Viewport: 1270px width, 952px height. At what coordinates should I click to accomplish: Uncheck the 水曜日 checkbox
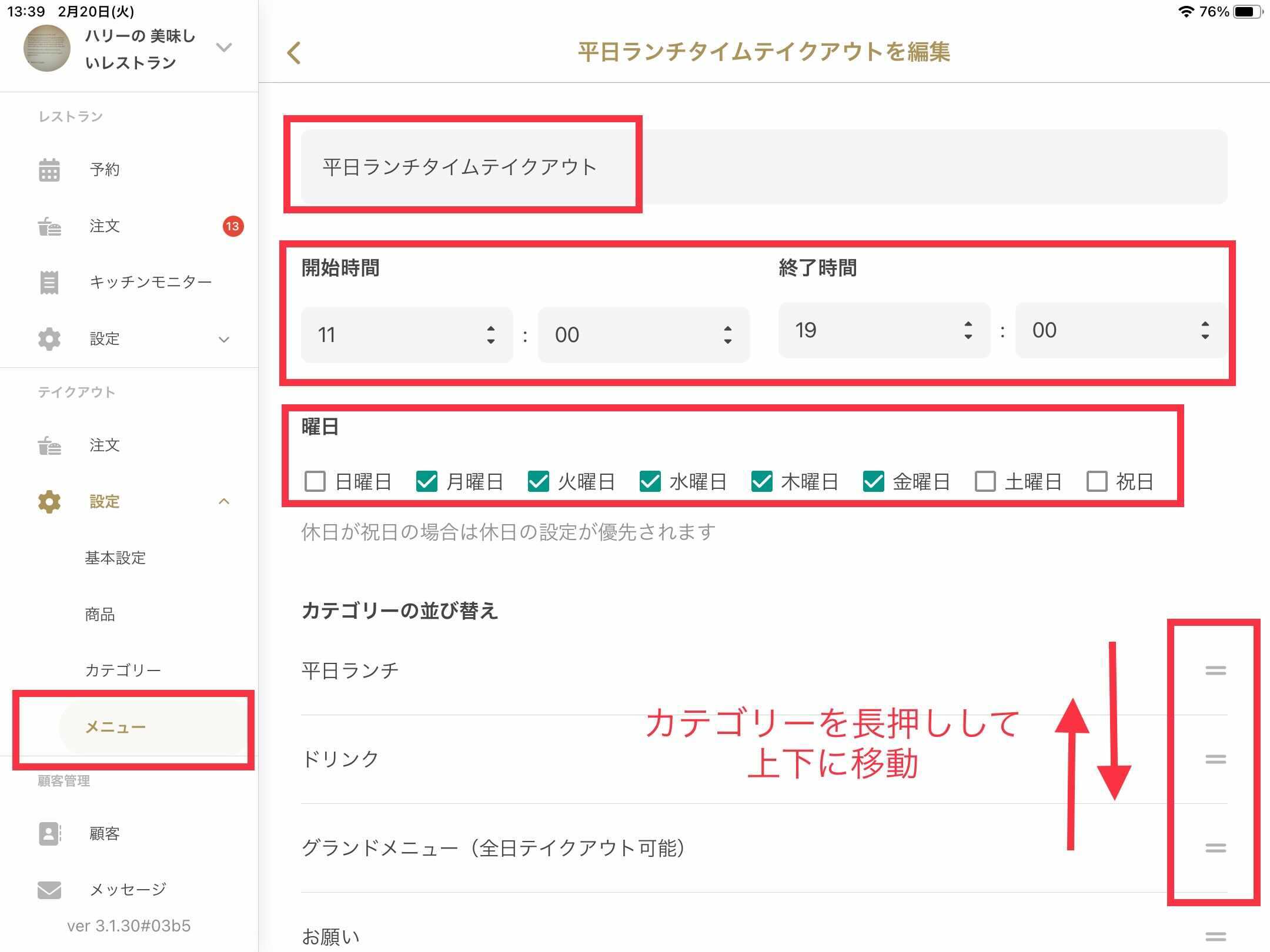tap(650, 481)
